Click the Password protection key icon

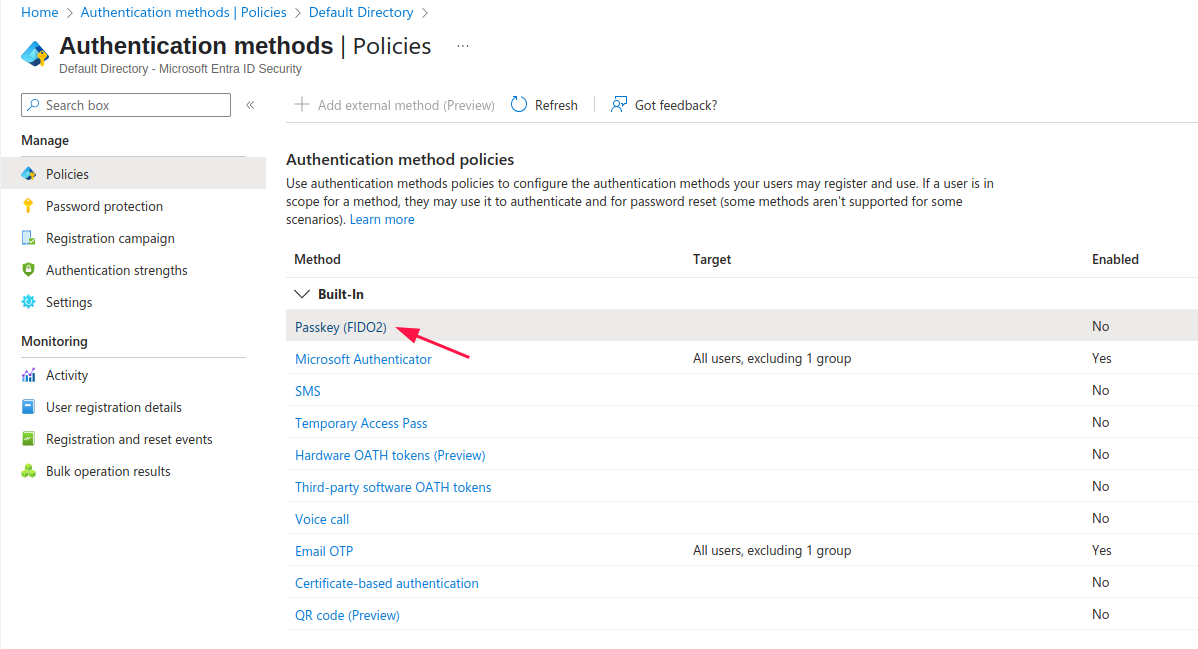[x=28, y=206]
